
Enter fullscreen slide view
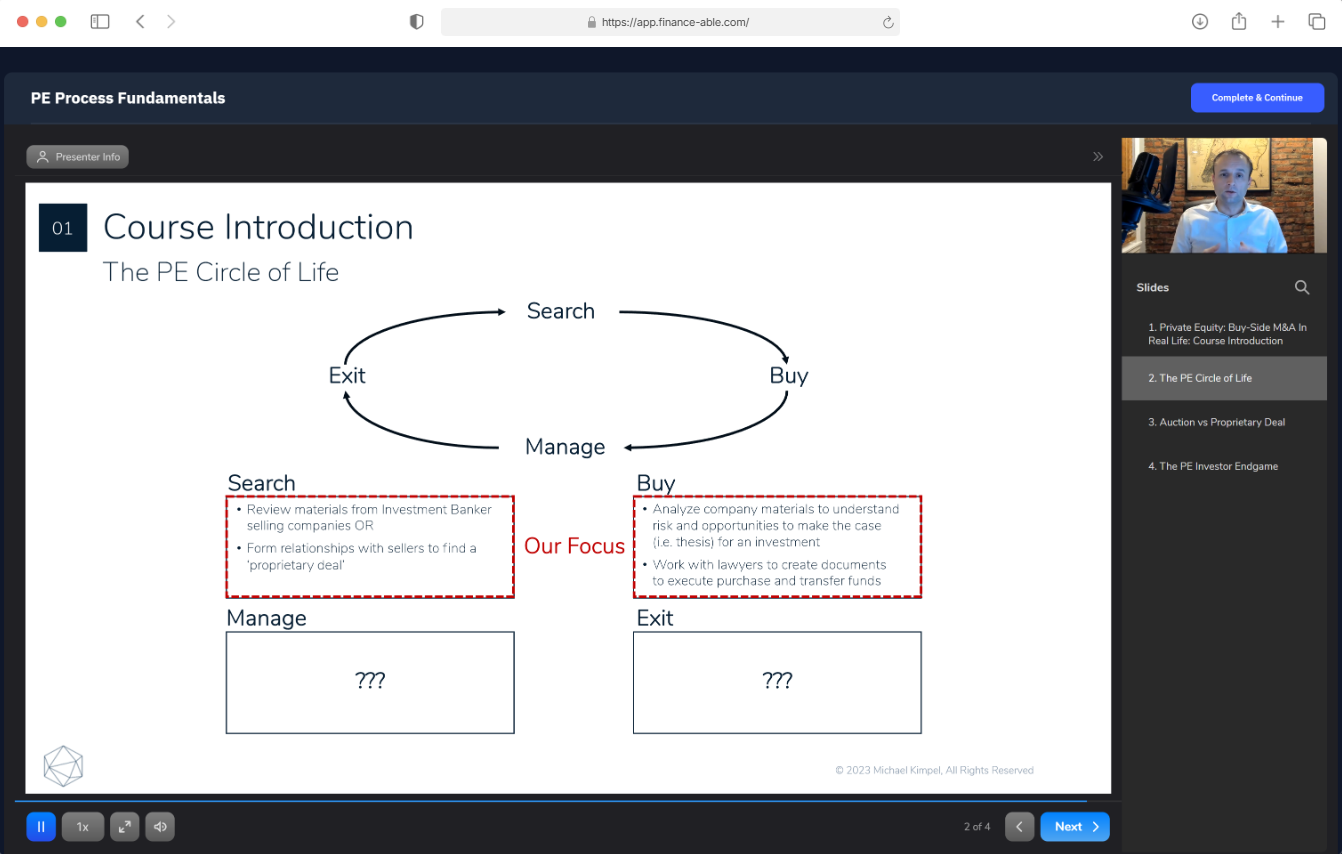click(124, 827)
